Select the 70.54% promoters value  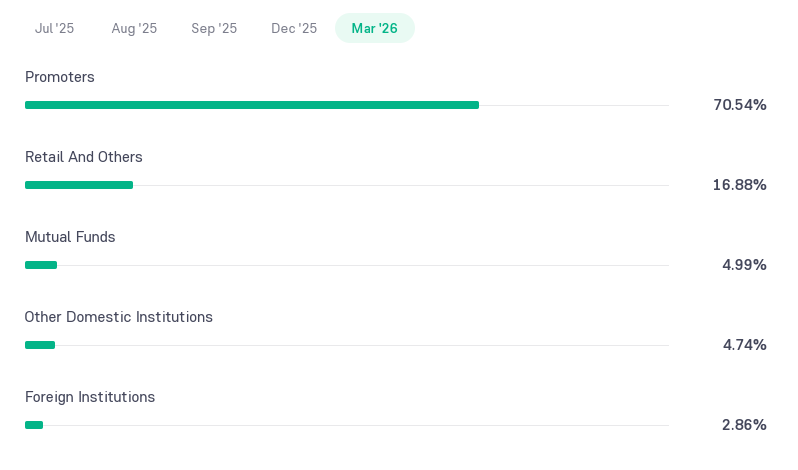pos(740,105)
